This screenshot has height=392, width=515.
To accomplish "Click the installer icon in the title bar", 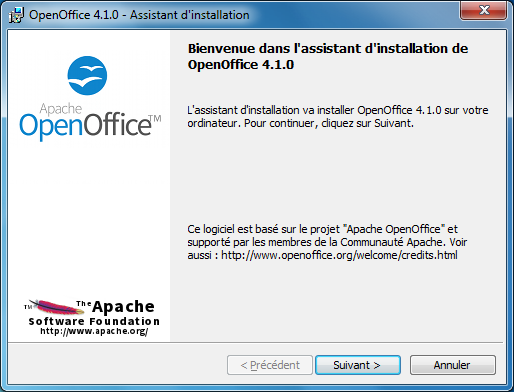I will (x=16, y=15).
